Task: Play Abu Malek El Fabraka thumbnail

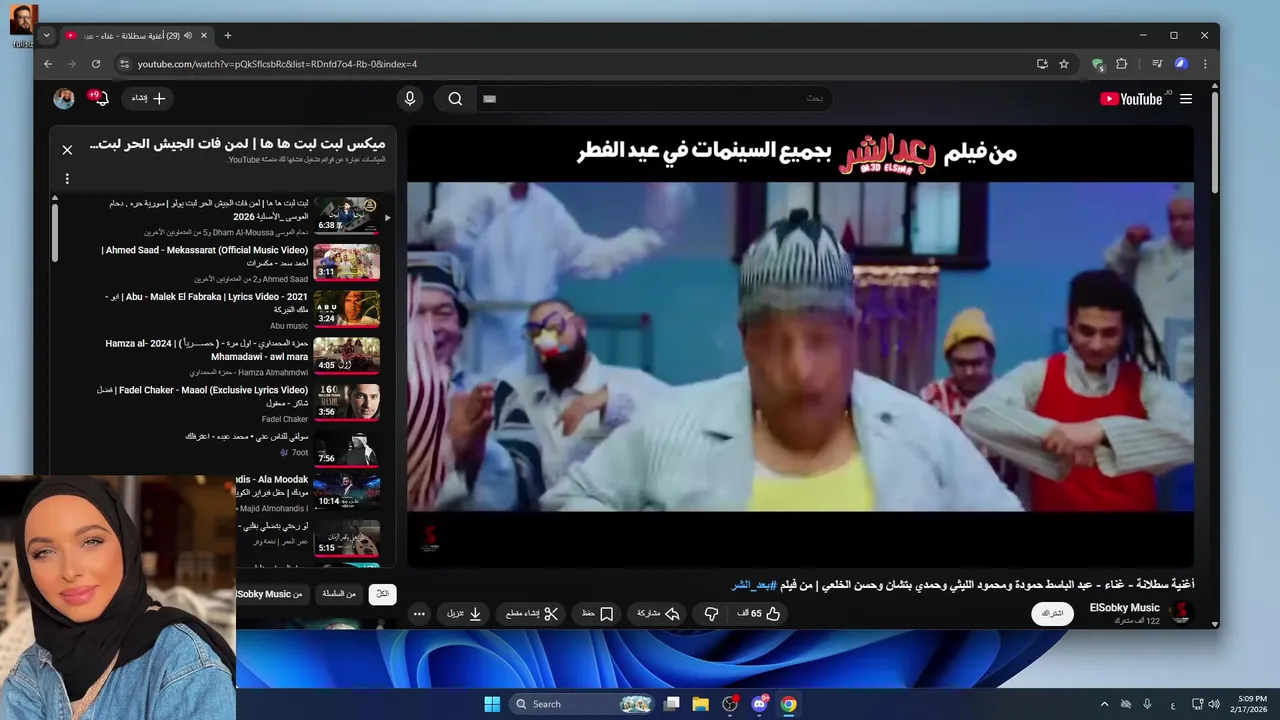Action: pyautogui.click(x=346, y=309)
